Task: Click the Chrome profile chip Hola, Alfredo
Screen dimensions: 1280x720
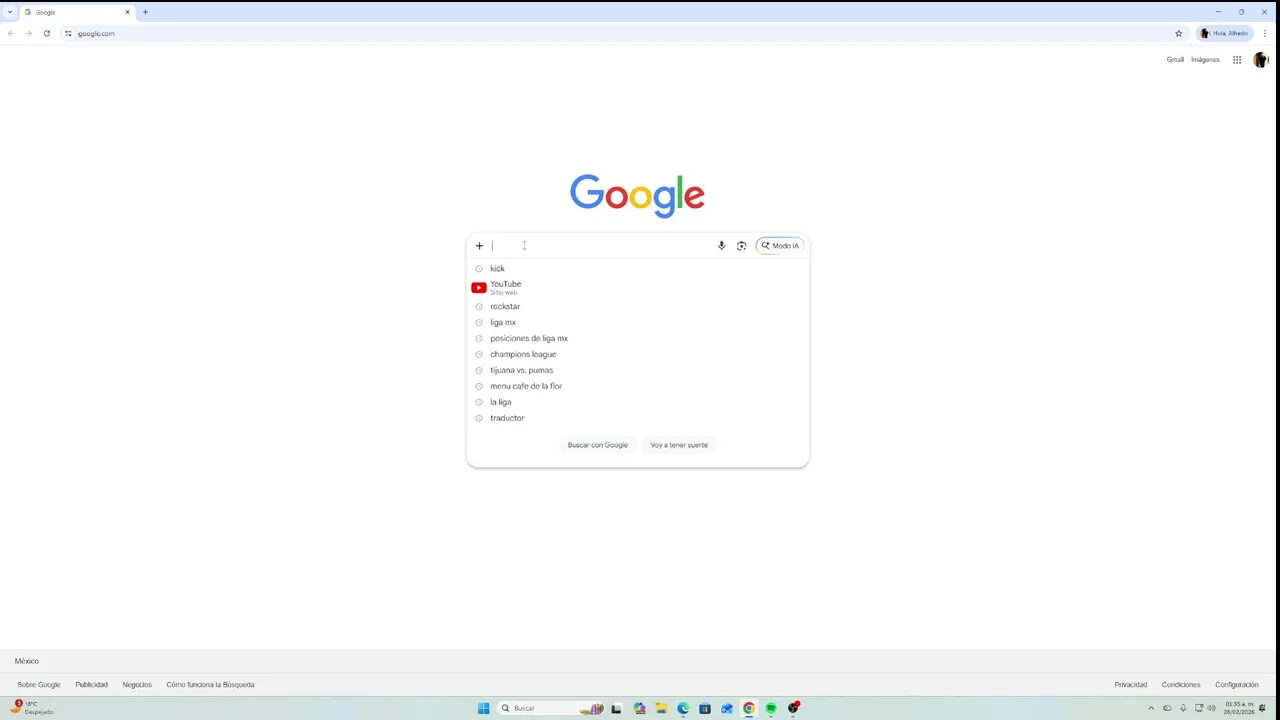Action: [x=1224, y=33]
